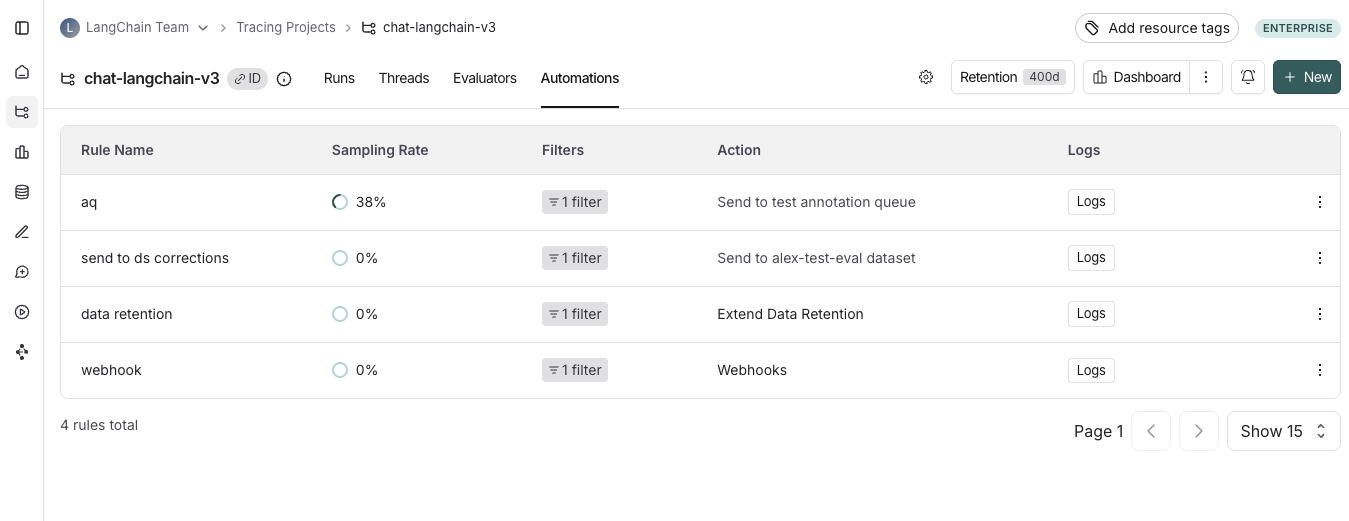Open the play circle icon in sidebar
The image size is (1349, 521).
pos(22,312)
